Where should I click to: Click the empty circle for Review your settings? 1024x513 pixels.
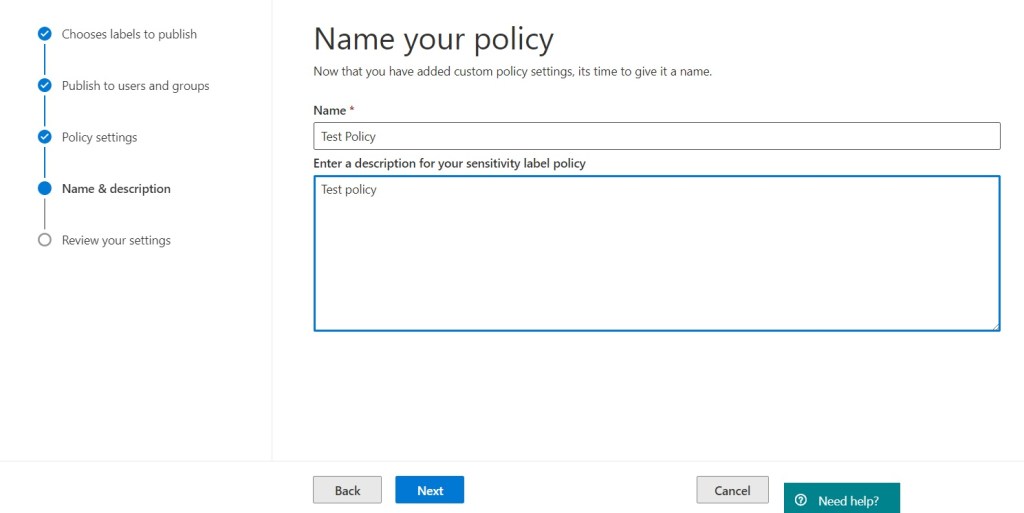click(44, 240)
